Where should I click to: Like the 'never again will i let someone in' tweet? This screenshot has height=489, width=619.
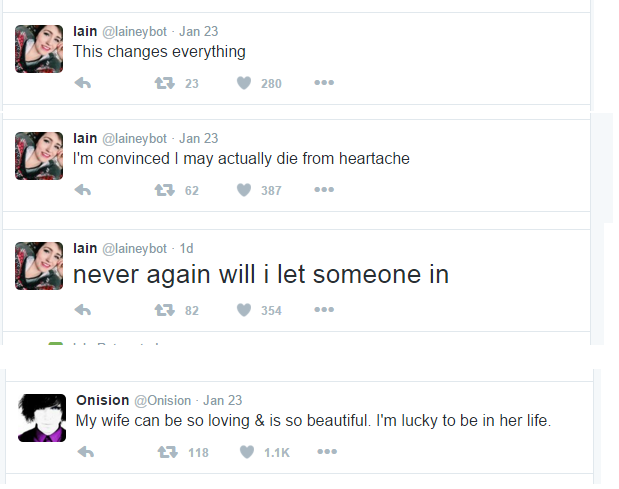[x=244, y=310]
